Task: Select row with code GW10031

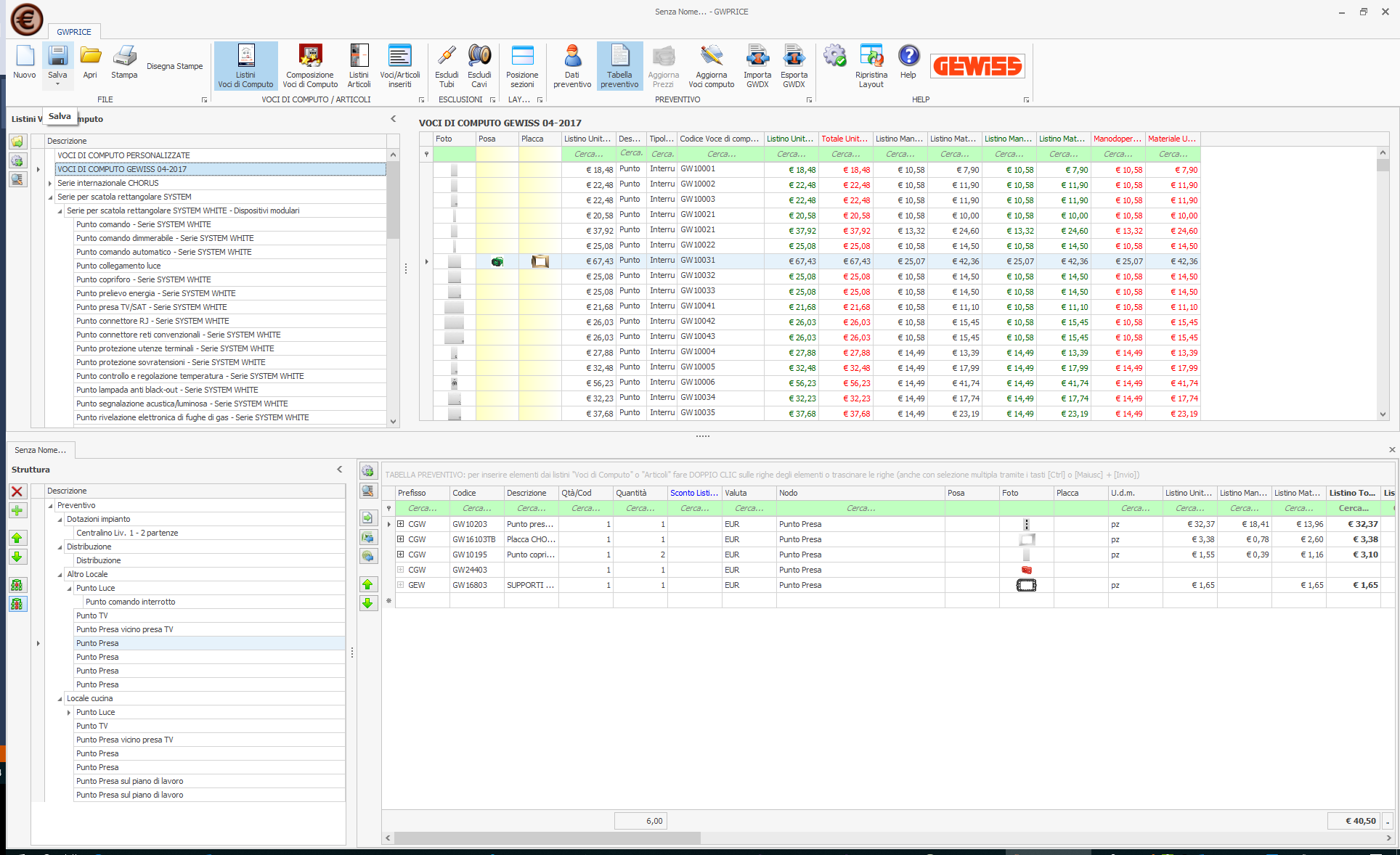Action: (817, 261)
